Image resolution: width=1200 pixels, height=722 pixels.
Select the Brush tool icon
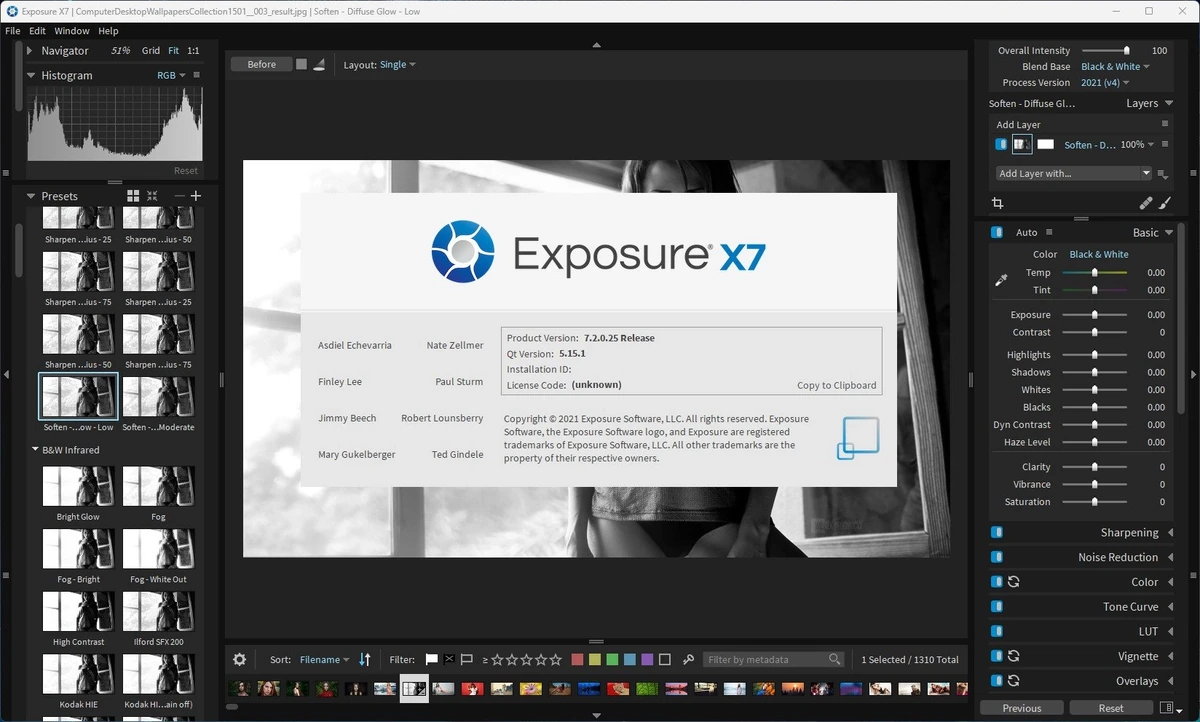pos(1165,203)
